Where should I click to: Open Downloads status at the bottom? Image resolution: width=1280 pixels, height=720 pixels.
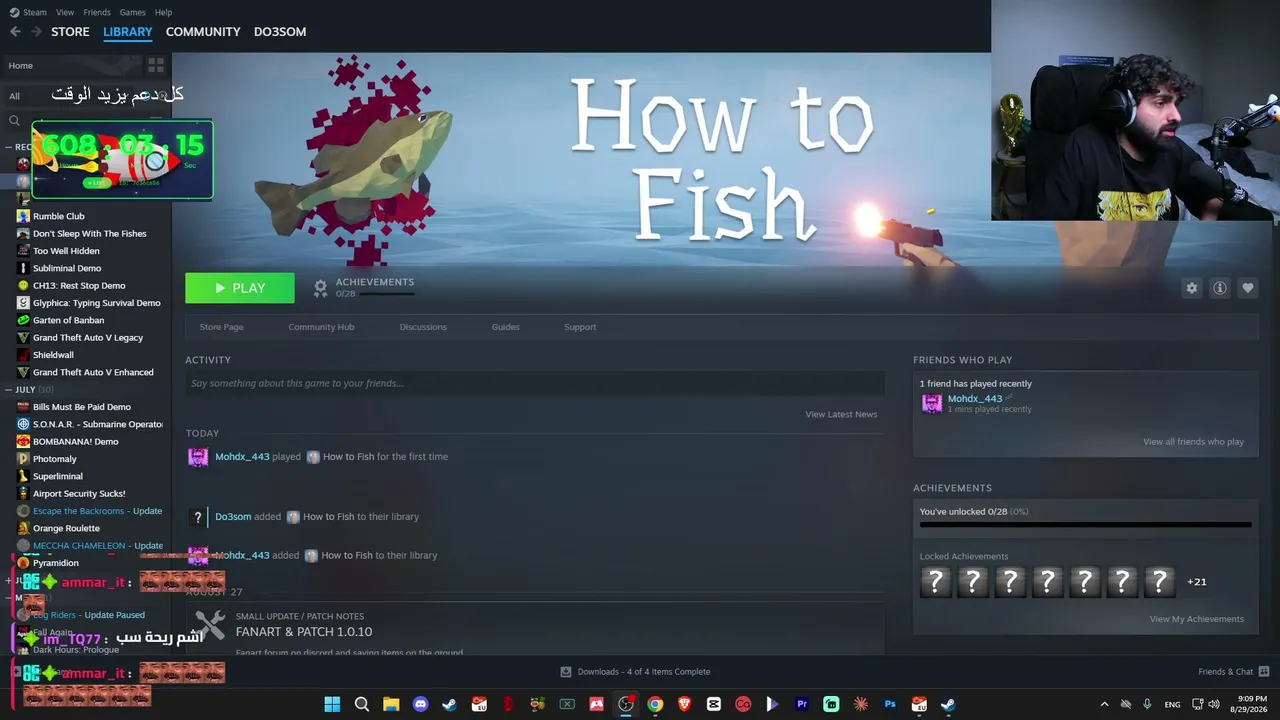(635, 672)
